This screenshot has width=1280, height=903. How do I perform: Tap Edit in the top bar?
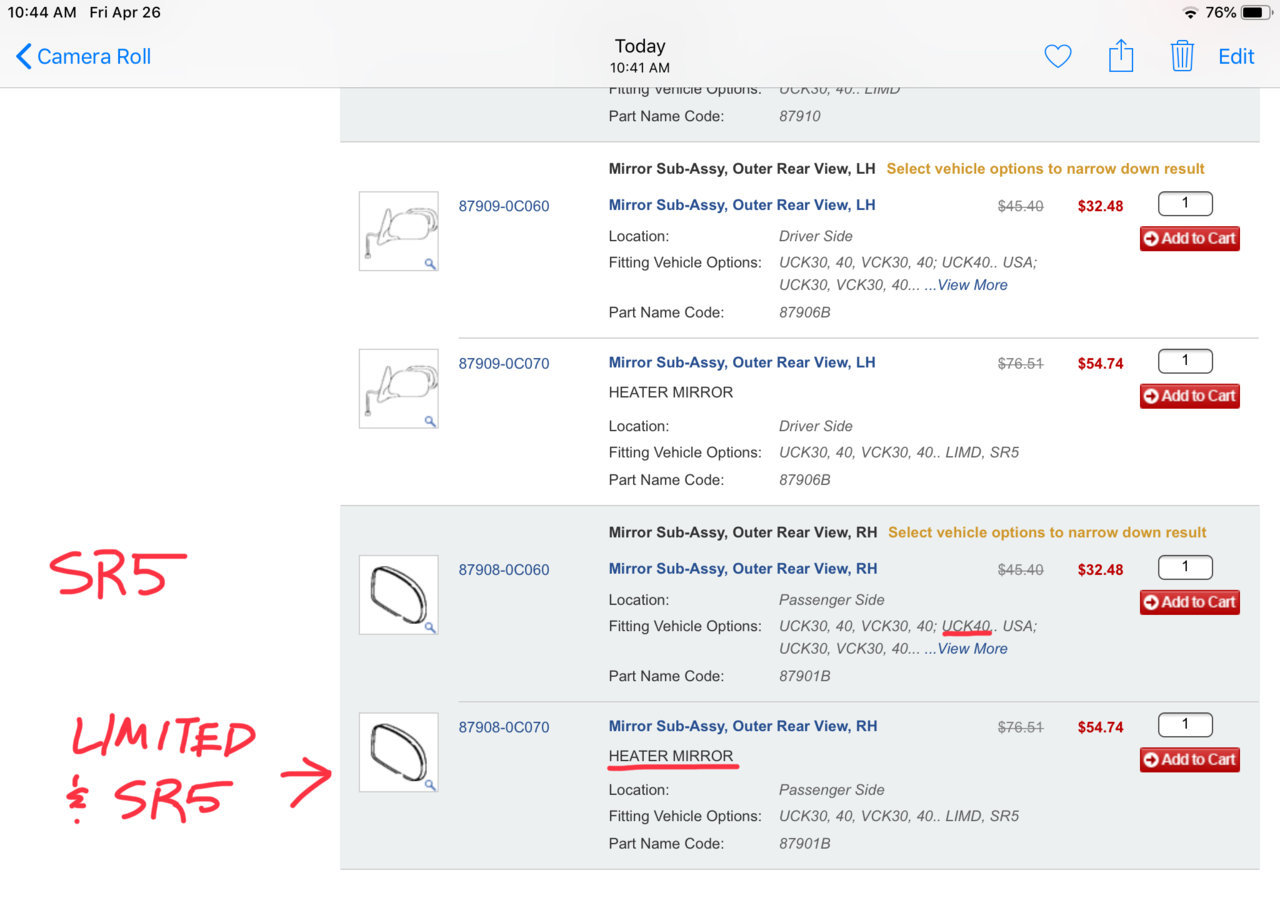[x=1236, y=57]
